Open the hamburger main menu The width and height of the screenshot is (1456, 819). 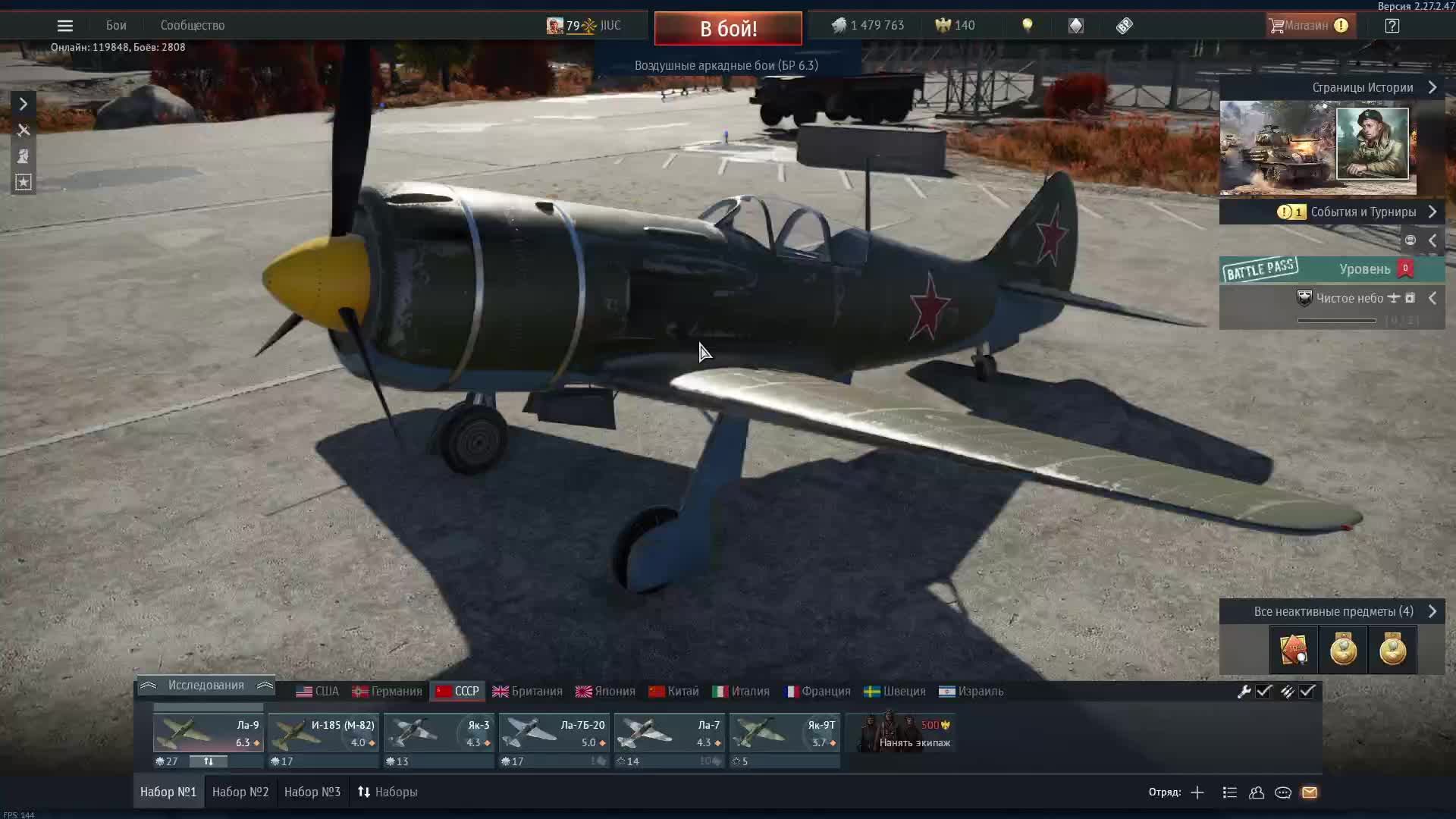(65, 26)
